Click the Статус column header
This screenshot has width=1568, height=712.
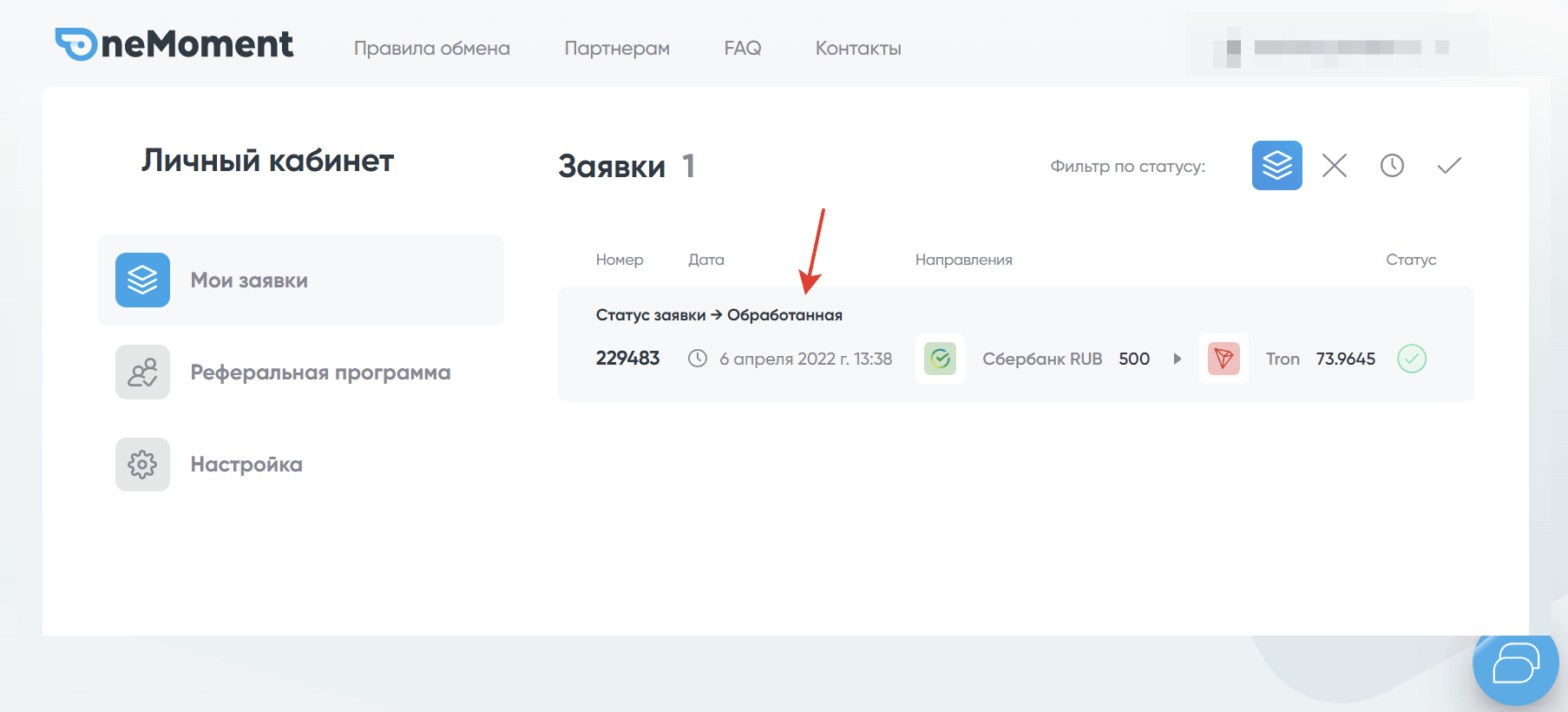[1411, 260]
